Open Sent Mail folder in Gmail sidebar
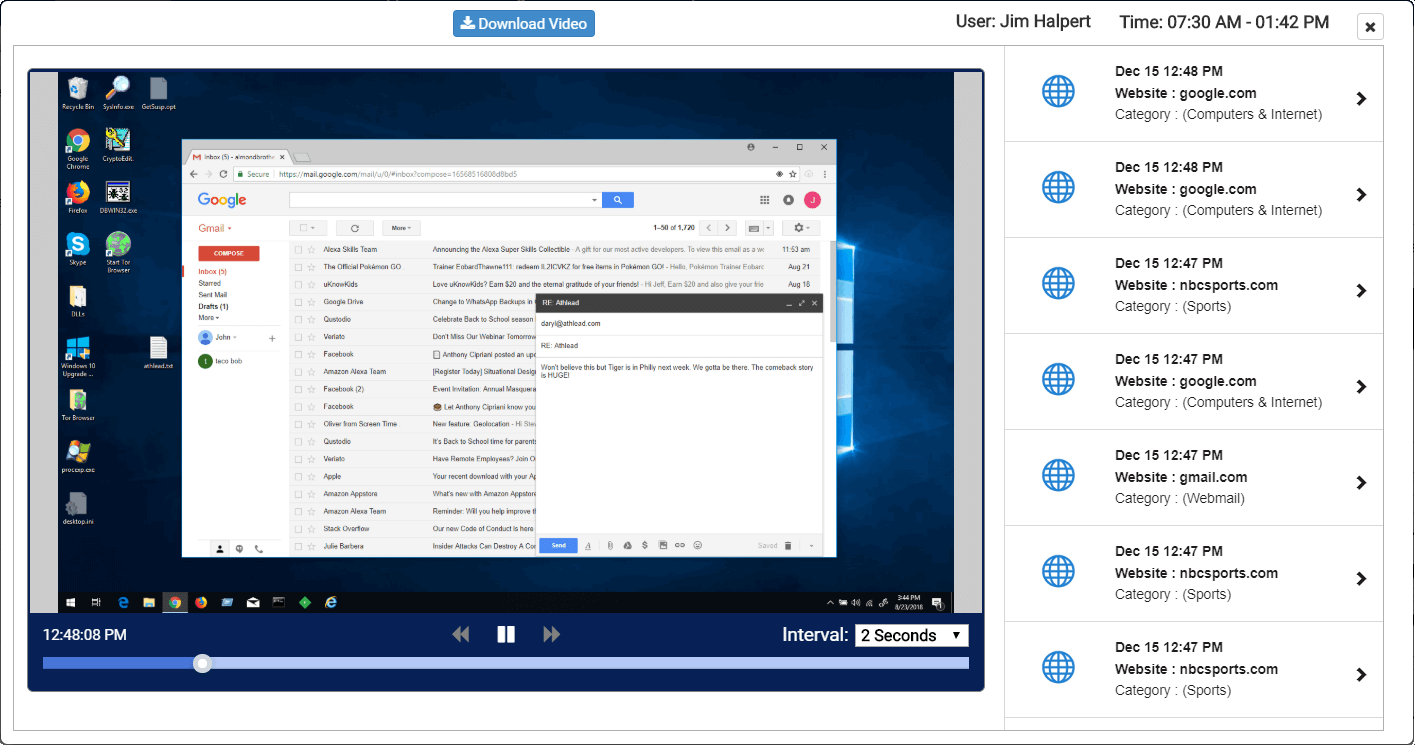 coord(212,295)
